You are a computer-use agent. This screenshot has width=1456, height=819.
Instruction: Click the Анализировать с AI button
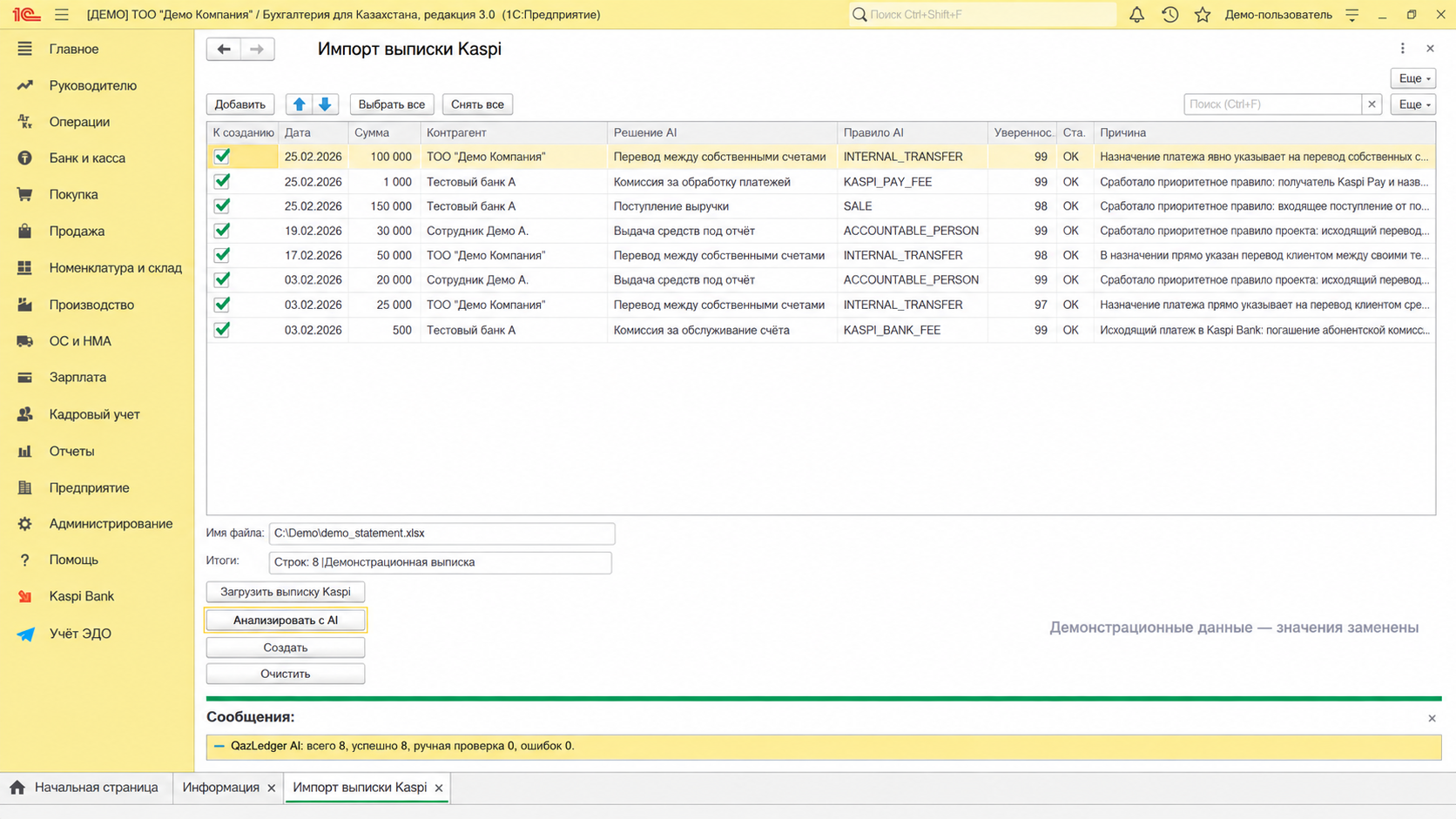pyautogui.click(x=286, y=621)
